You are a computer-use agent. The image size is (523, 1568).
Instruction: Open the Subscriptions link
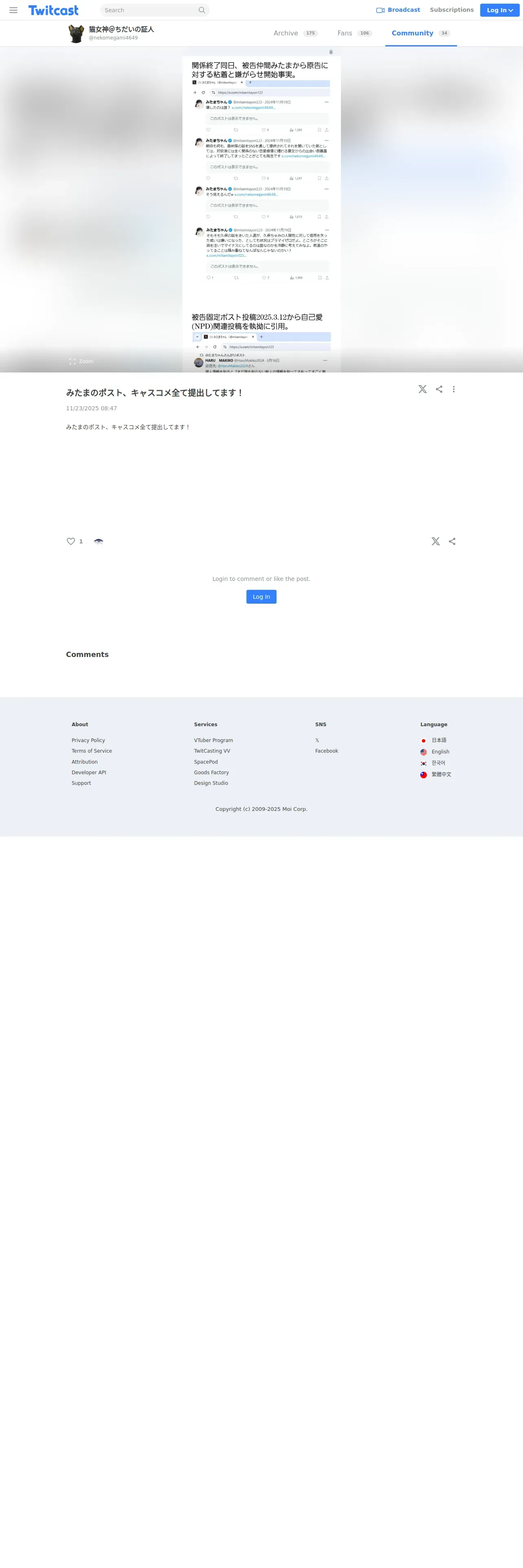452,10
